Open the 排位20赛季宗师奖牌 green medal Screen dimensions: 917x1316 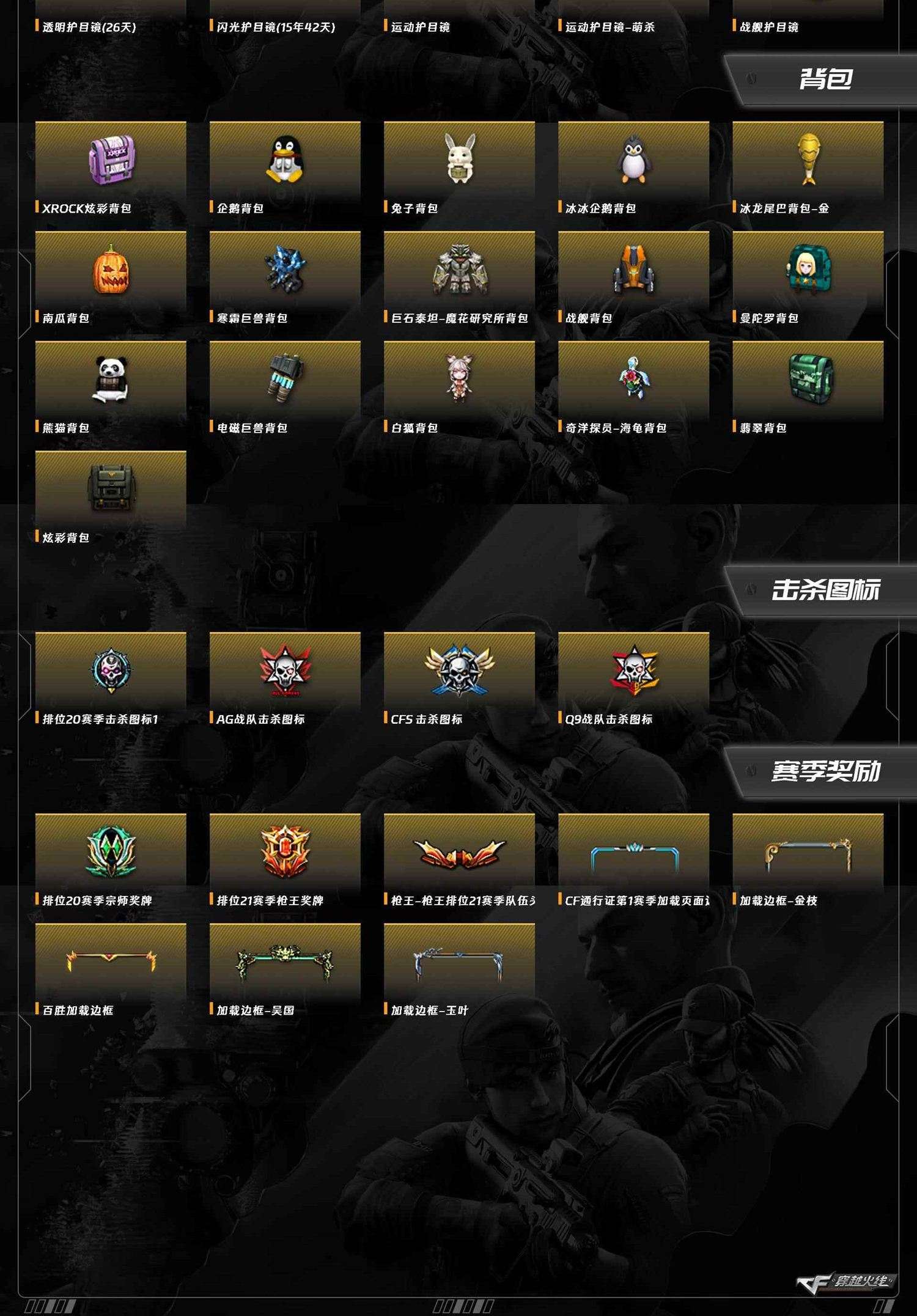111,852
